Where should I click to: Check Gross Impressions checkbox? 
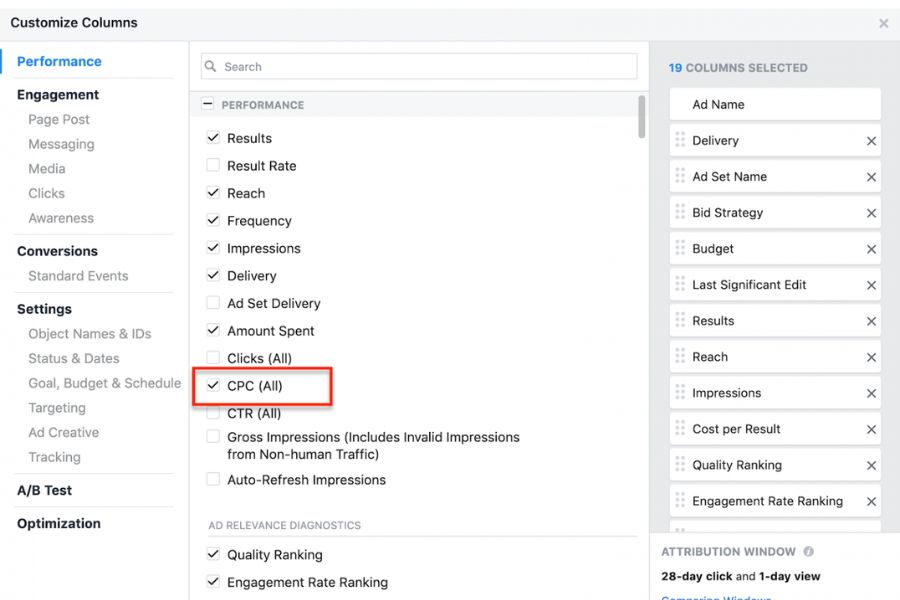pyautogui.click(x=213, y=437)
